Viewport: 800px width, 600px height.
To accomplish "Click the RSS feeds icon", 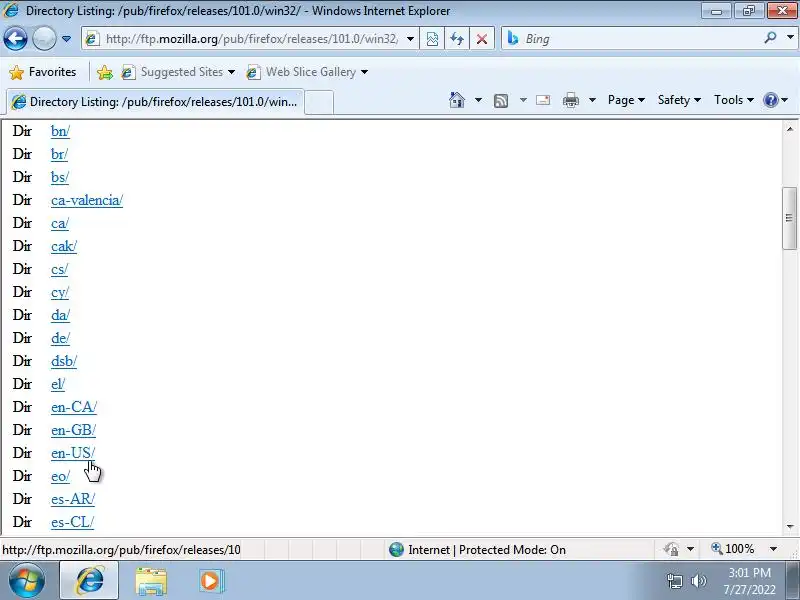I will point(501,101).
